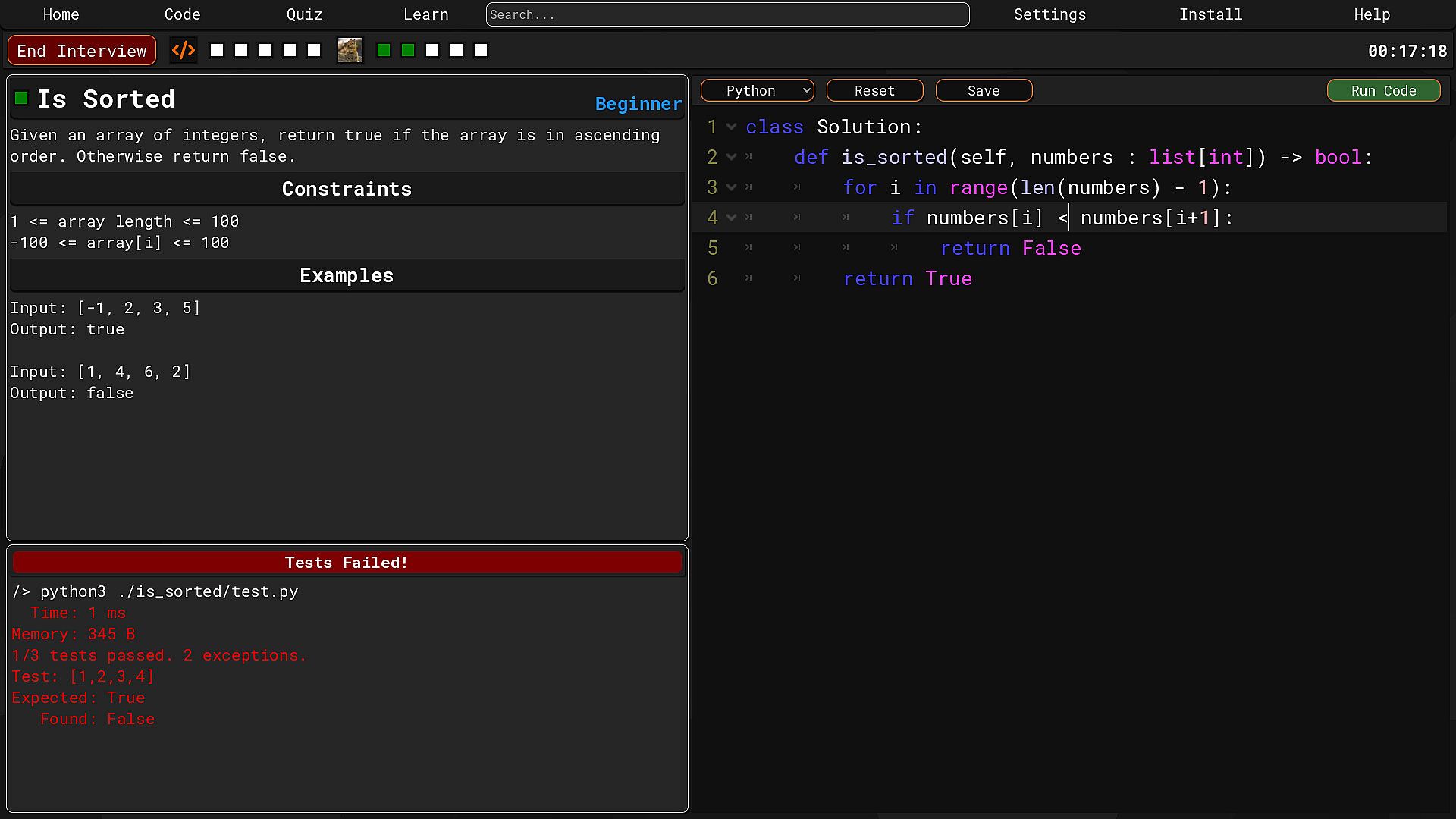The image size is (1456, 819).
Task: Collapse the for loop fold on line 3
Action: click(x=731, y=188)
